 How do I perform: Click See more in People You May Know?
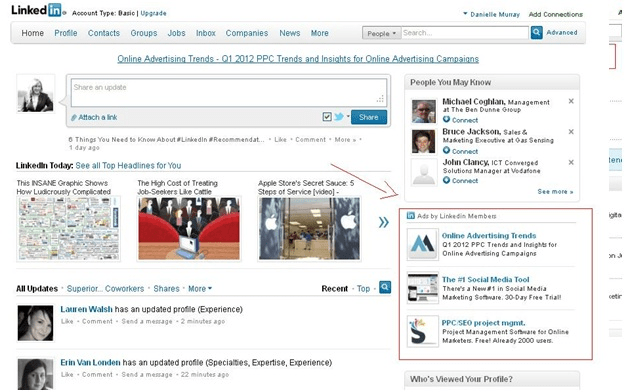click(x=555, y=192)
